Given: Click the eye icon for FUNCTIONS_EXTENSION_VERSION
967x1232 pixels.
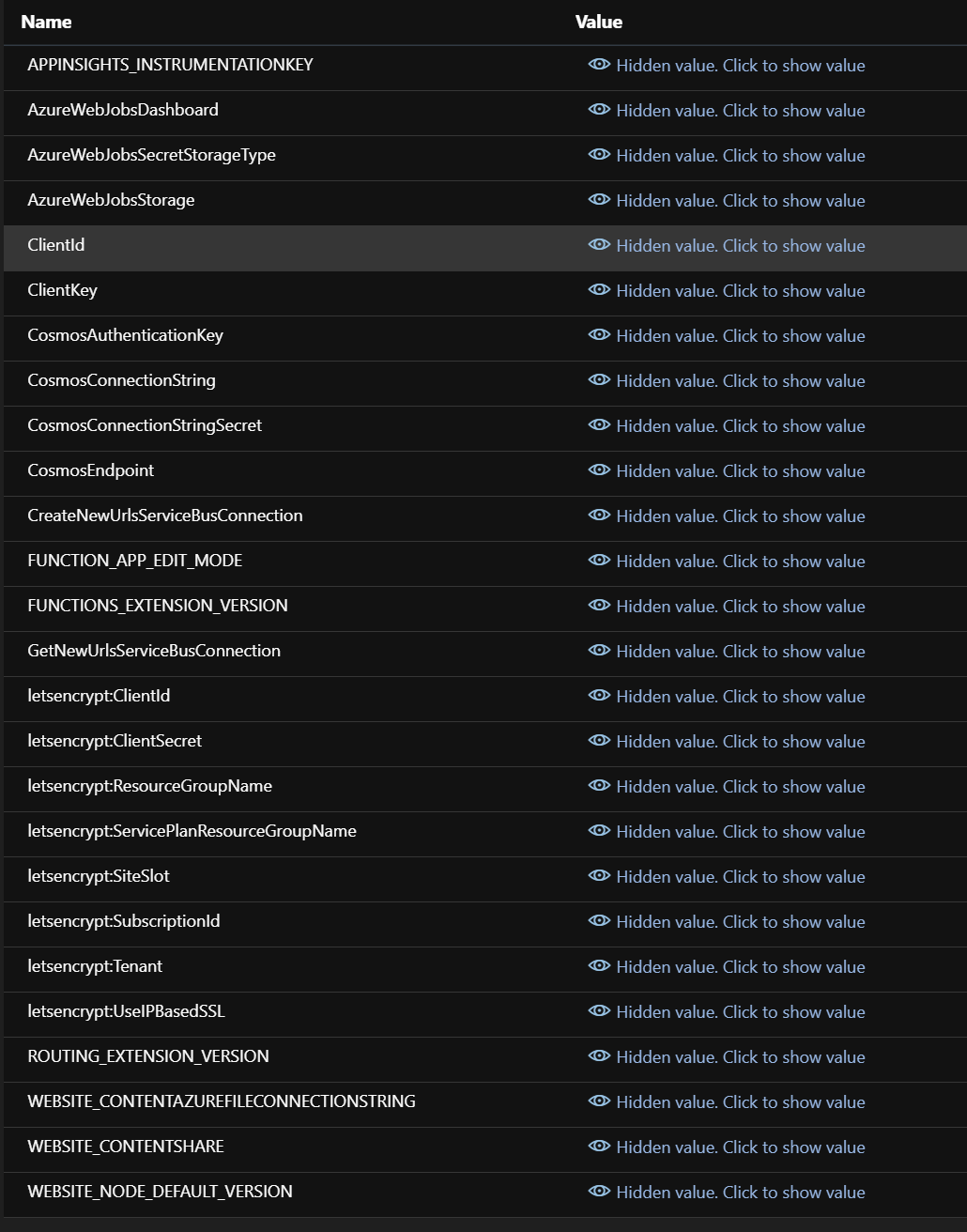Looking at the screenshot, I should pos(599,606).
